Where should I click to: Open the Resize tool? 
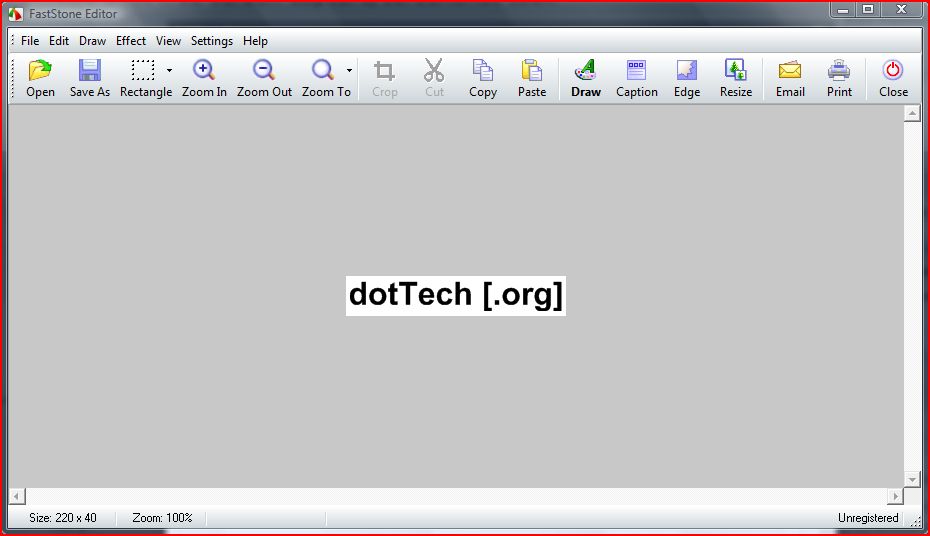point(736,71)
